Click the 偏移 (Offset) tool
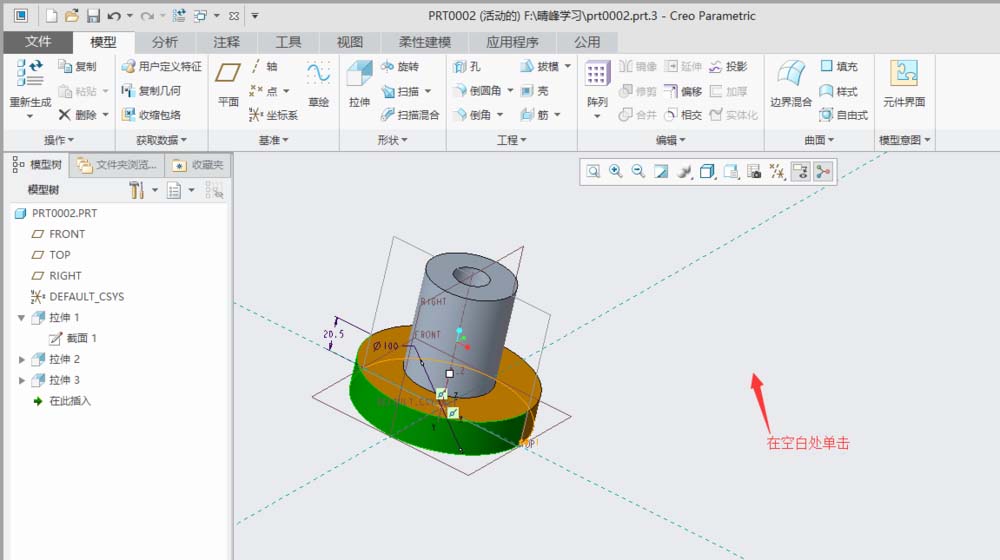Viewport: 1000px width, 560px height. [683, 91]
